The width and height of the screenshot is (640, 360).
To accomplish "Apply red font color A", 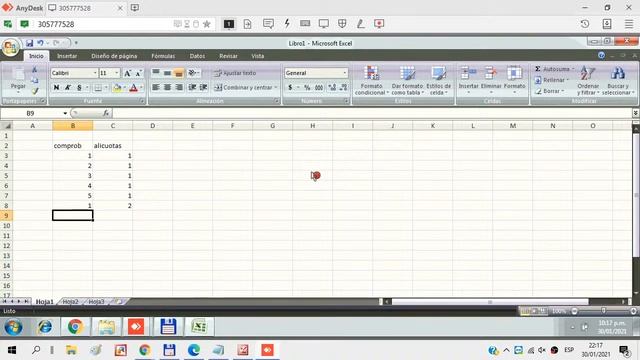I will coord(133,87).
